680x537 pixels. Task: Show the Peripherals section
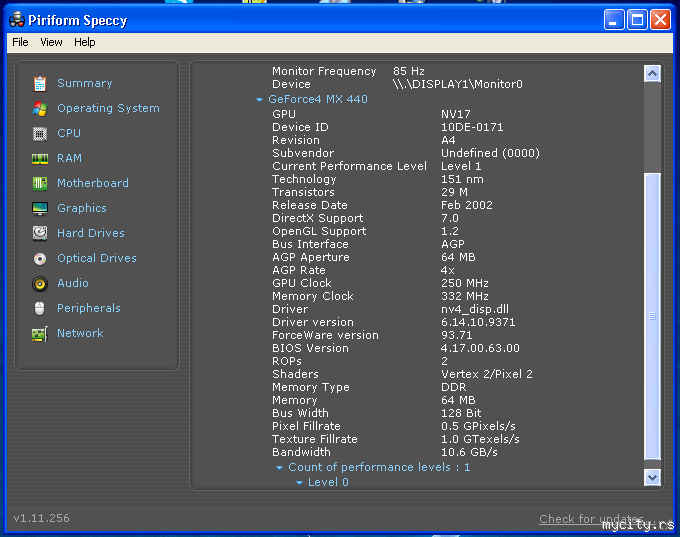point(89,308)
